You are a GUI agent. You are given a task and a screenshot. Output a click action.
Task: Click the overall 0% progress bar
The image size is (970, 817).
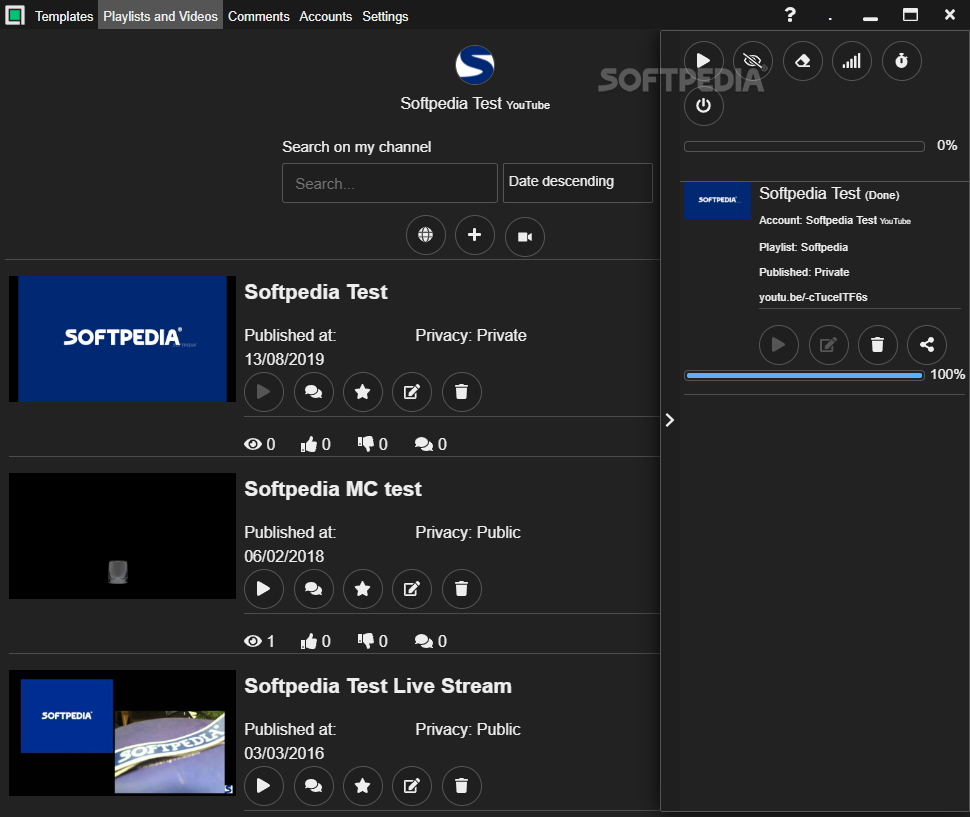(804, 147)
